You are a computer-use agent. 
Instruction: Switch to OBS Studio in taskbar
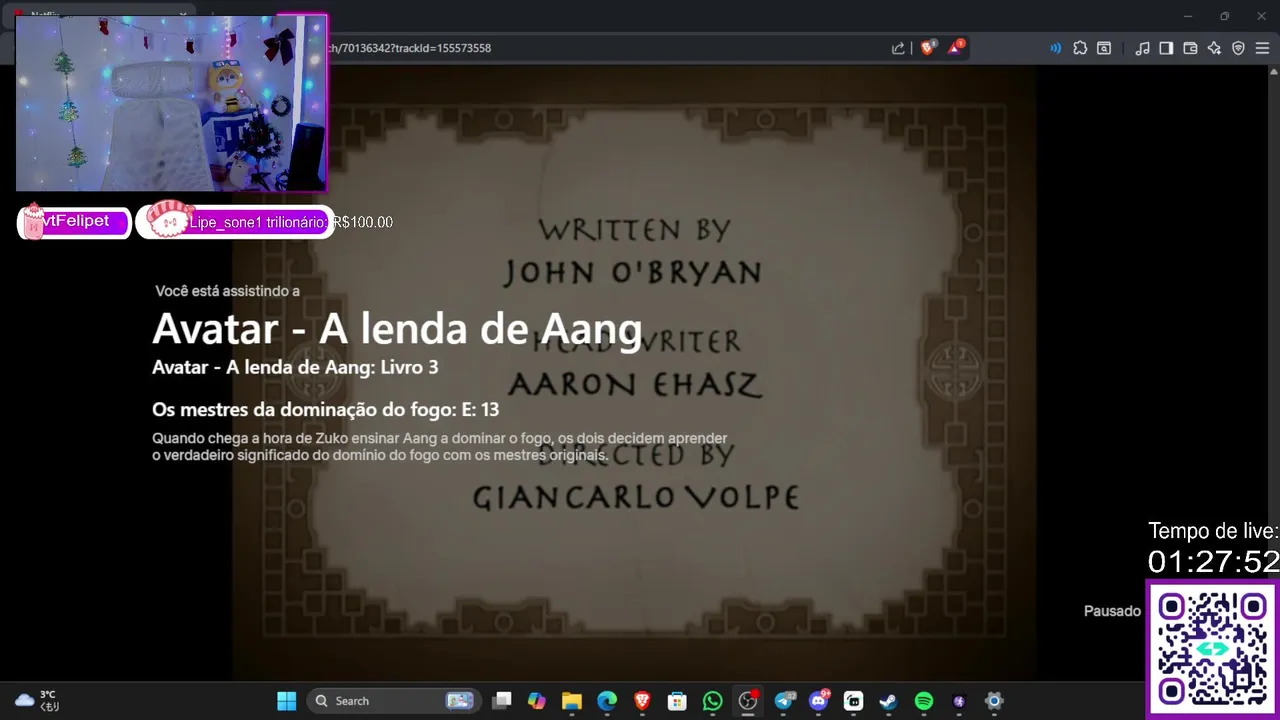point(748,701)
